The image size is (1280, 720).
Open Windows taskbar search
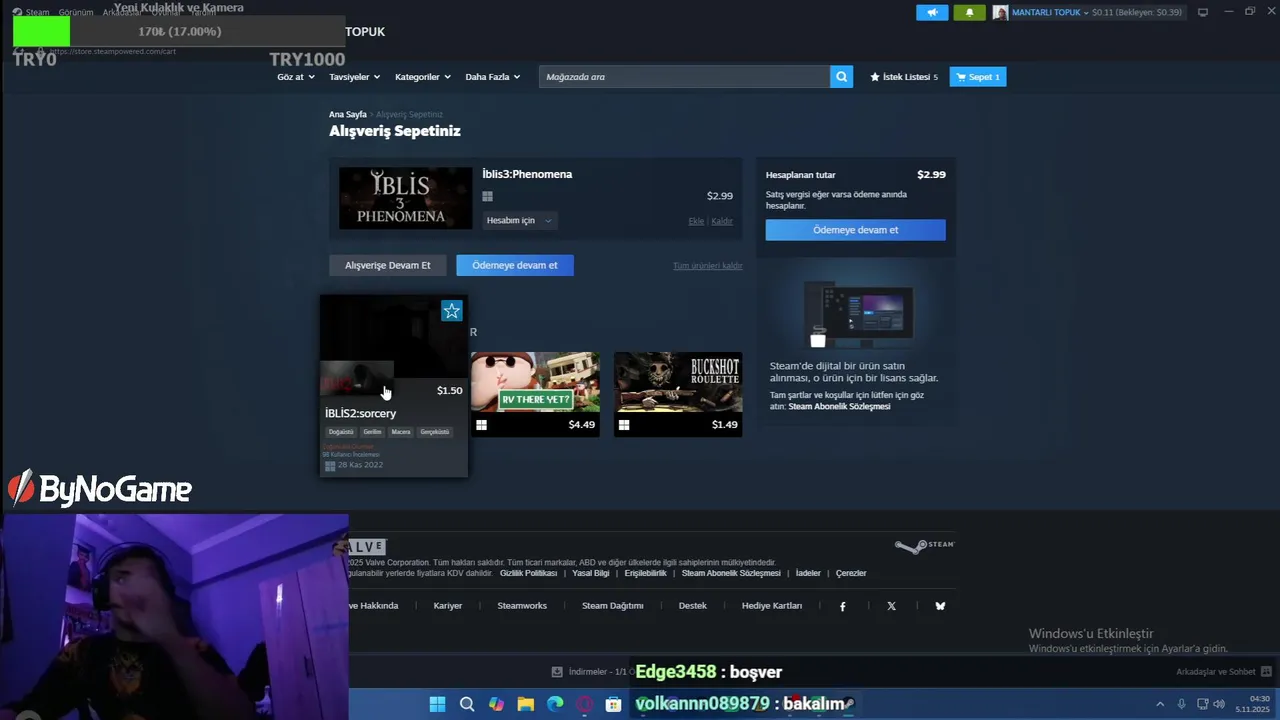click(467, 704)
